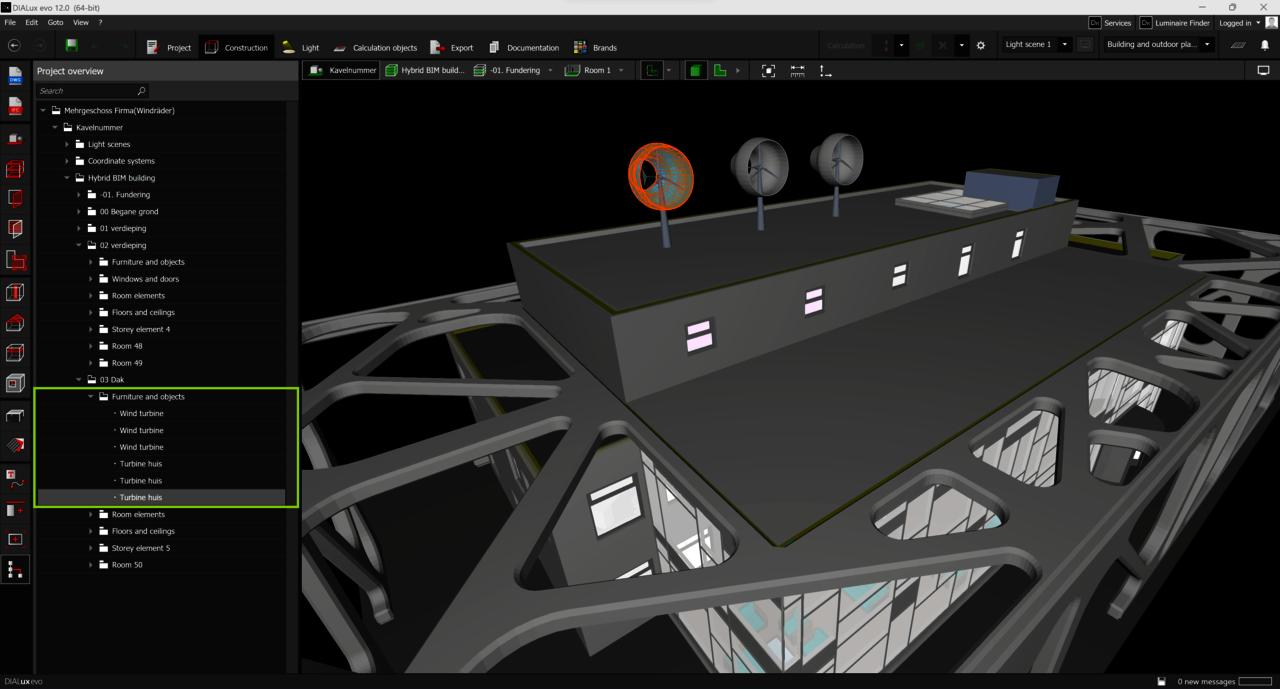Click the back arrow navigation icon

coord(14,45)
